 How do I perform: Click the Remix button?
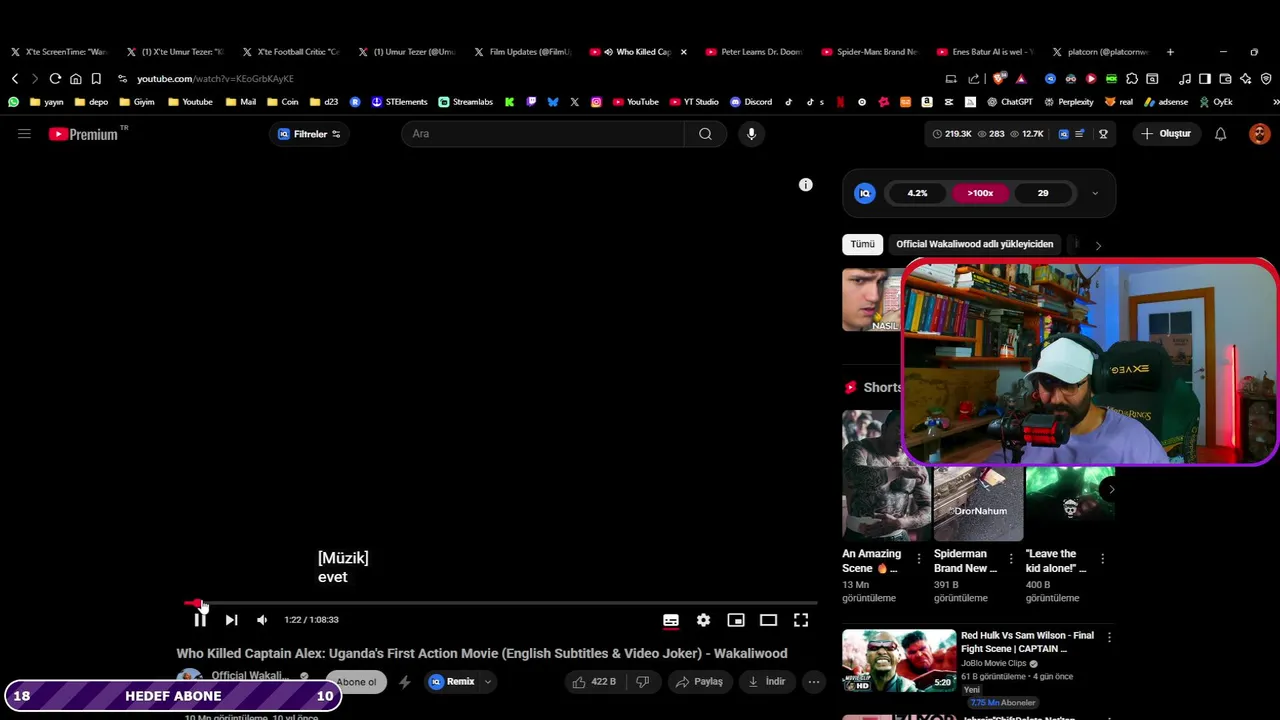click(x=452, y=682)
